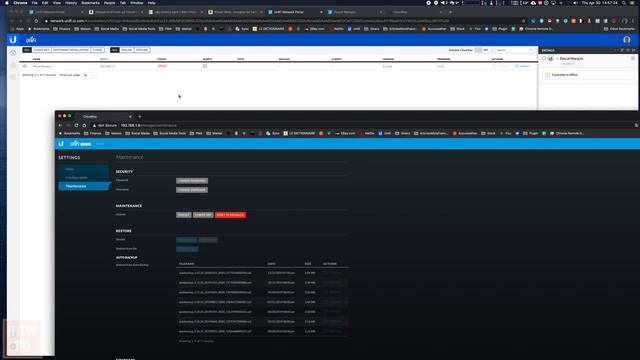Click the UniFi logo in the blue header

31,40
